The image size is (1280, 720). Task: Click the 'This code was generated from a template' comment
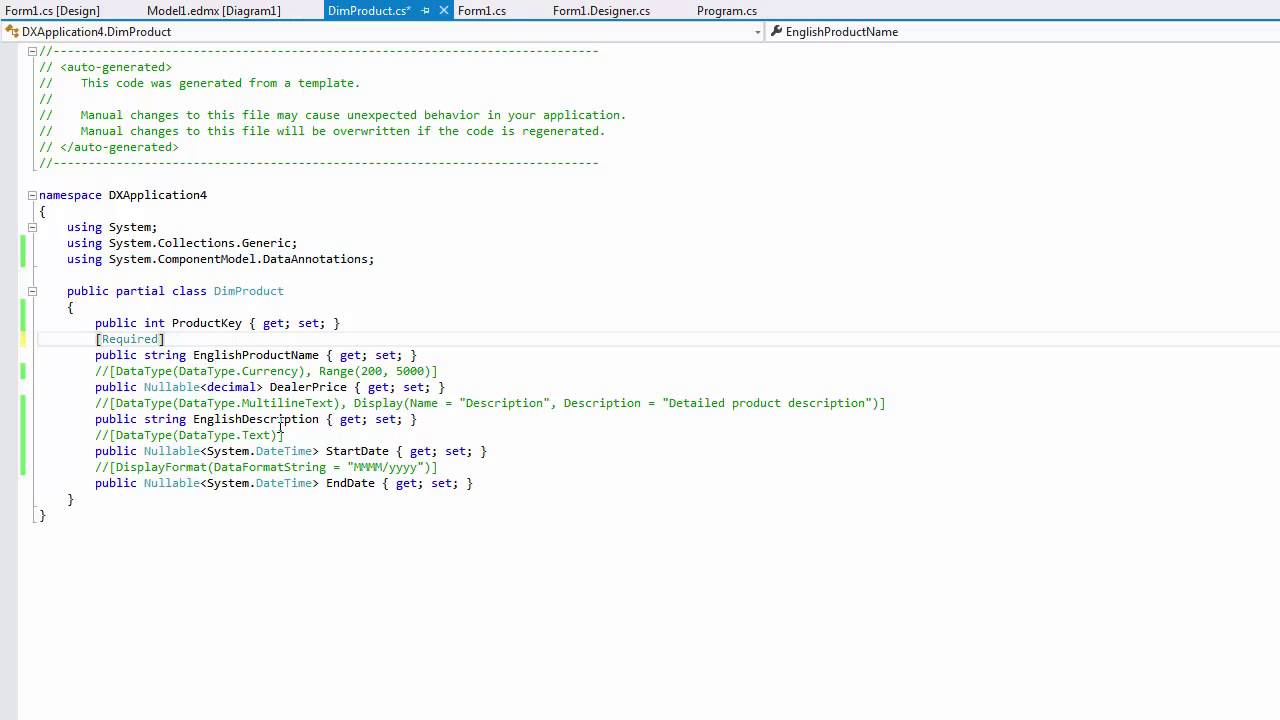point(220,83)
